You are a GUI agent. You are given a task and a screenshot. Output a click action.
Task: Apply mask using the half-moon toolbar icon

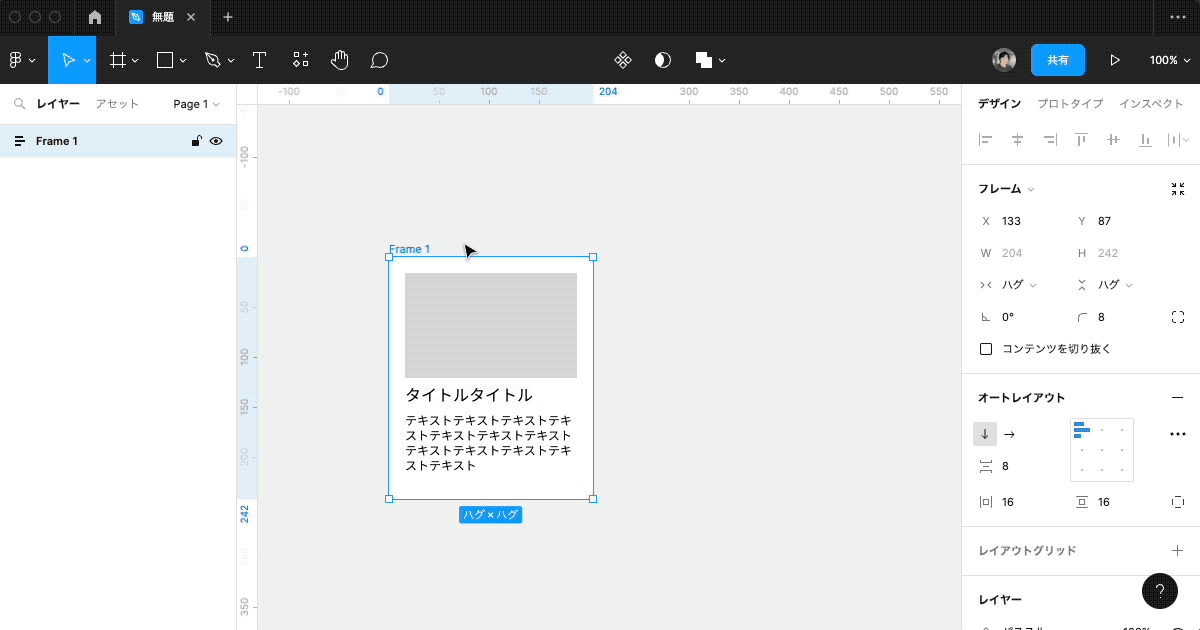point(662,60)
